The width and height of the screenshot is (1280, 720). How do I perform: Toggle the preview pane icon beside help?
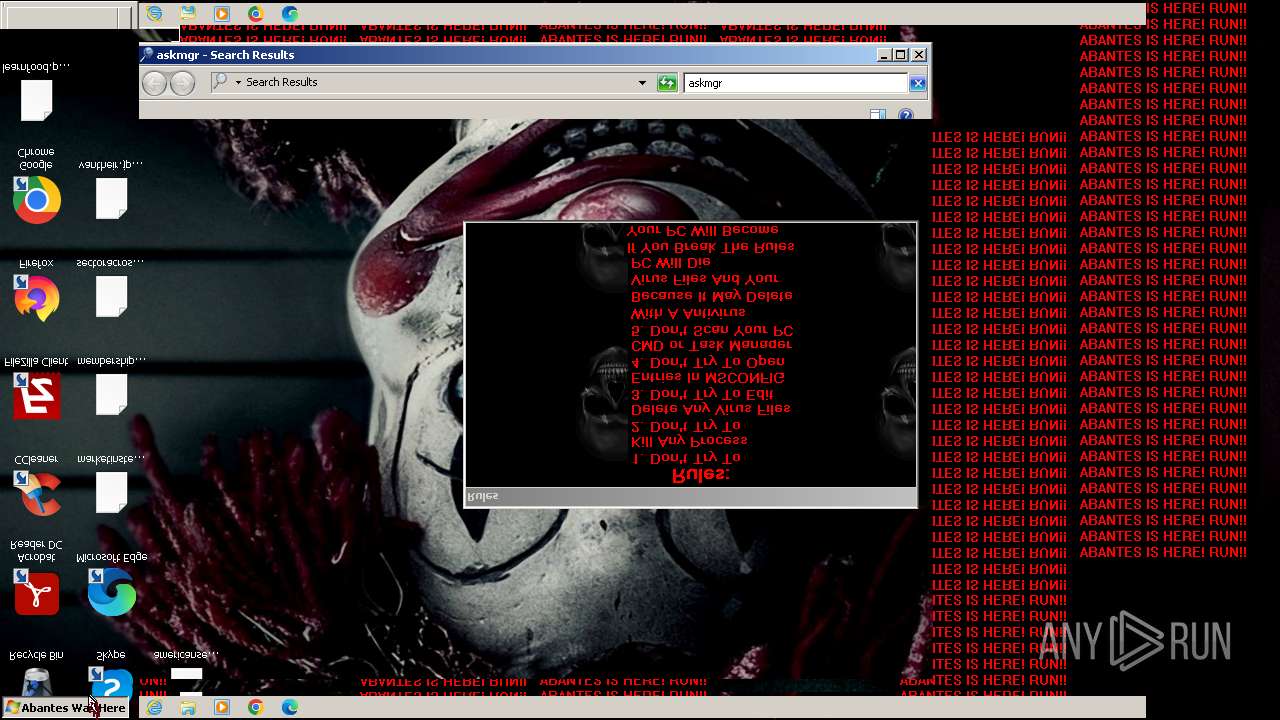[x=877, y=115]
